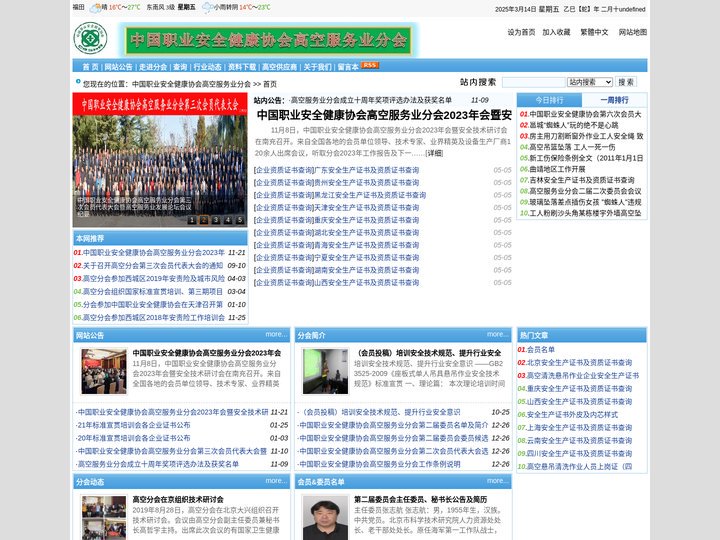
Task: Open recommended item 分会参加中国职业安全健康协会在天津召开
Action: tap(153, 305)
